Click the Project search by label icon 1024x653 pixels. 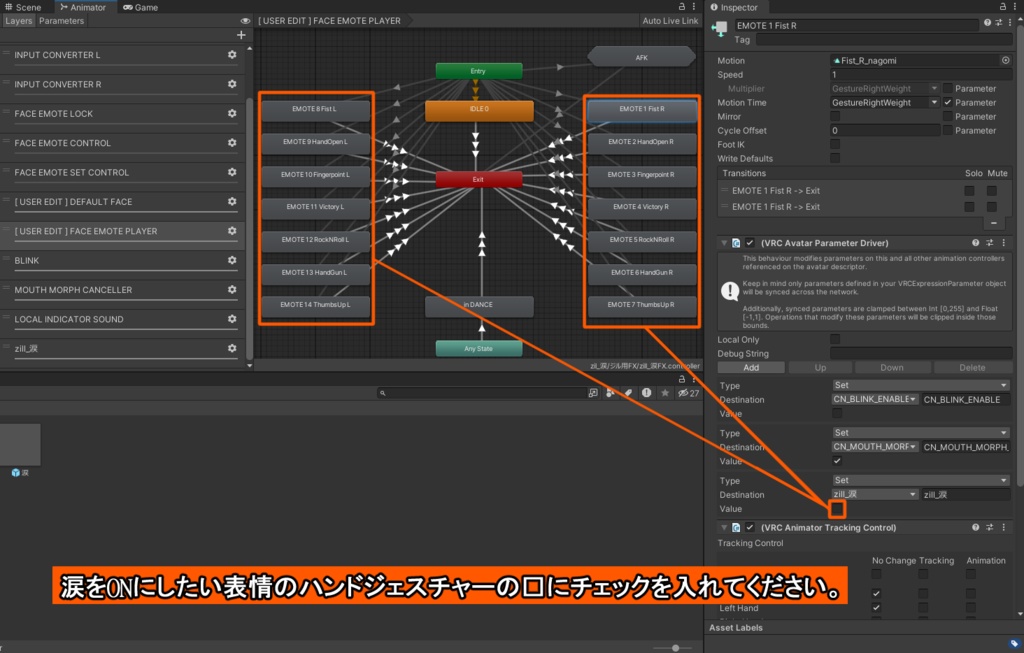(x=628, y=393)
